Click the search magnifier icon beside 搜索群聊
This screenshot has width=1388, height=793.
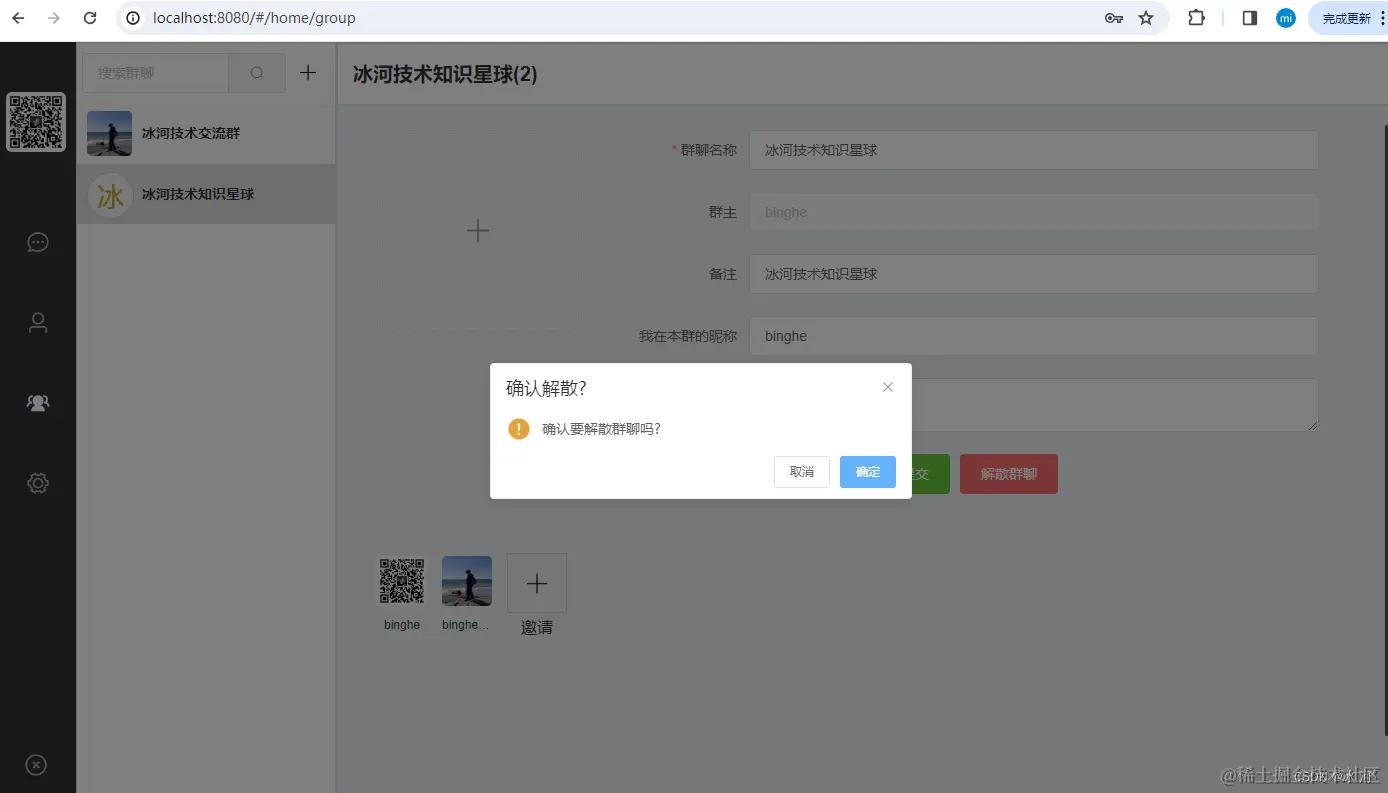click(256, 72)
